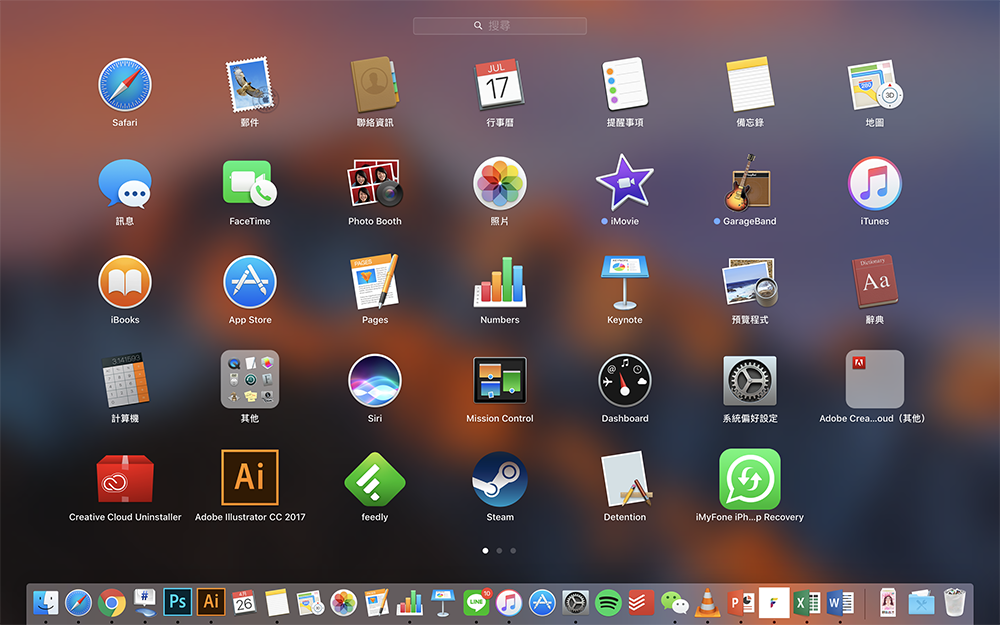The height and width of the screenshot is (625, 1000).
Task: Open App Store in the Launchpad grid
Action: tap(250, 282)
